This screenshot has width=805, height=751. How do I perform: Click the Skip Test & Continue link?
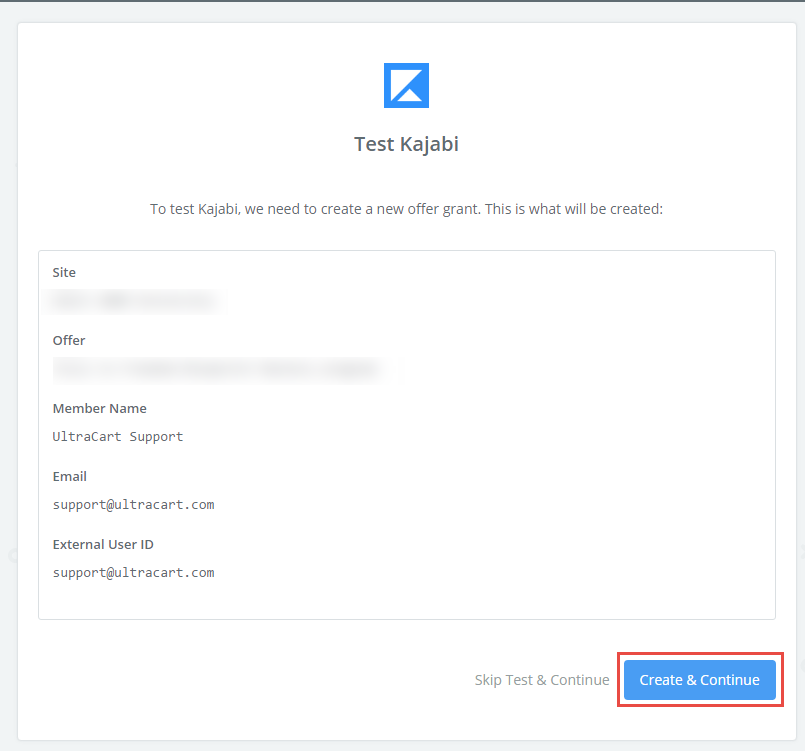[x=542, y=680]
